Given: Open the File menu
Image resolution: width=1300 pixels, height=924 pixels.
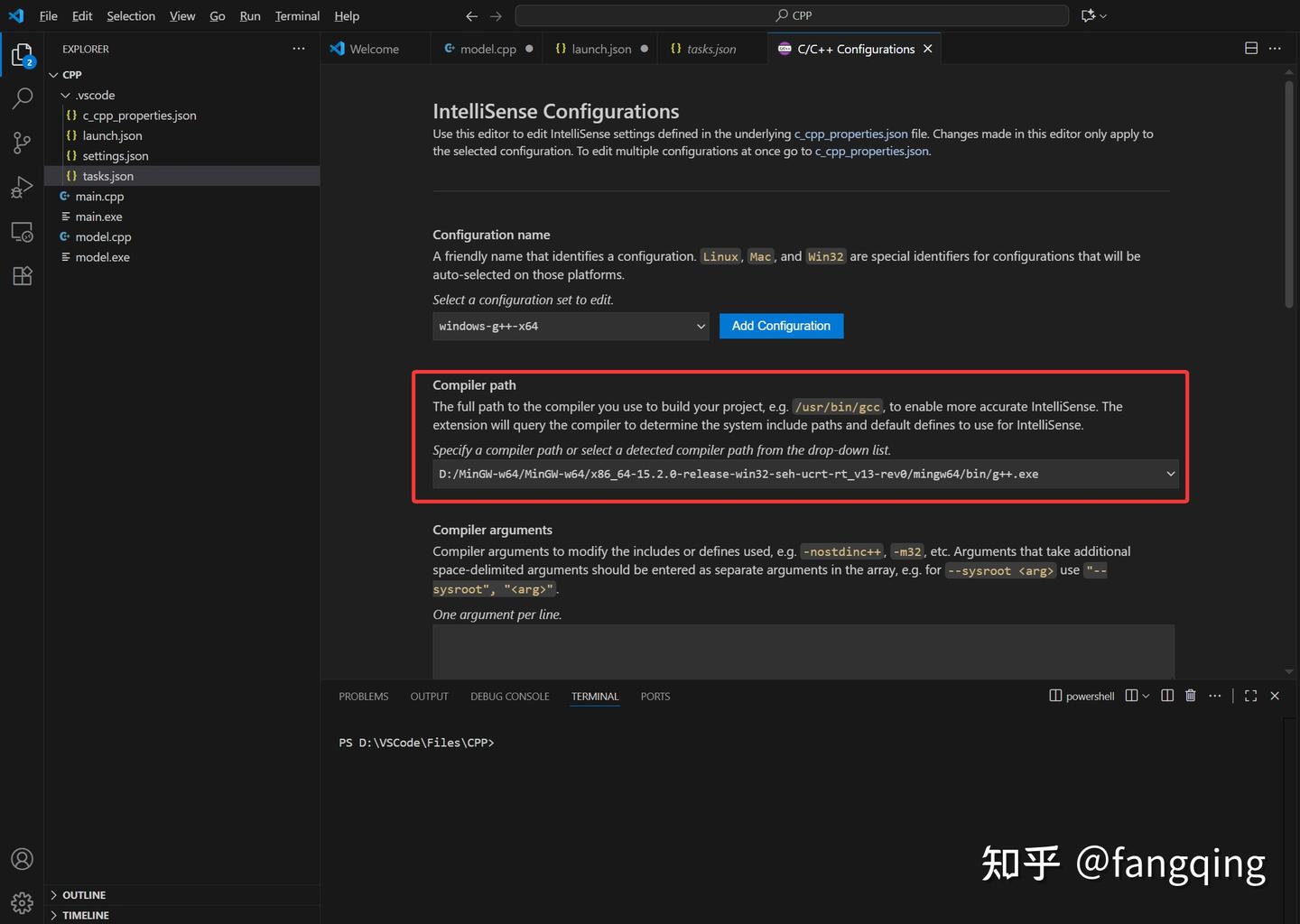Looking at the screenshot, I should click(49, 15).
